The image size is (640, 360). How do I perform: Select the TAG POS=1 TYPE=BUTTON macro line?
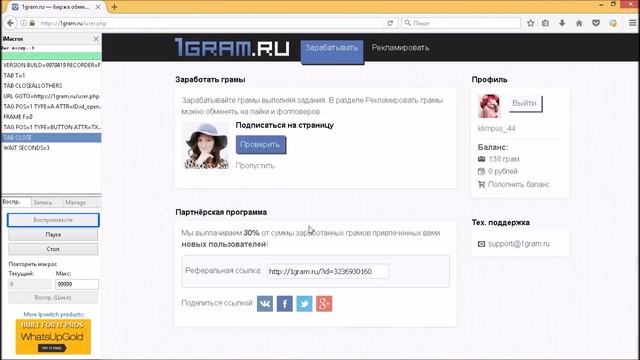[51, 127]
